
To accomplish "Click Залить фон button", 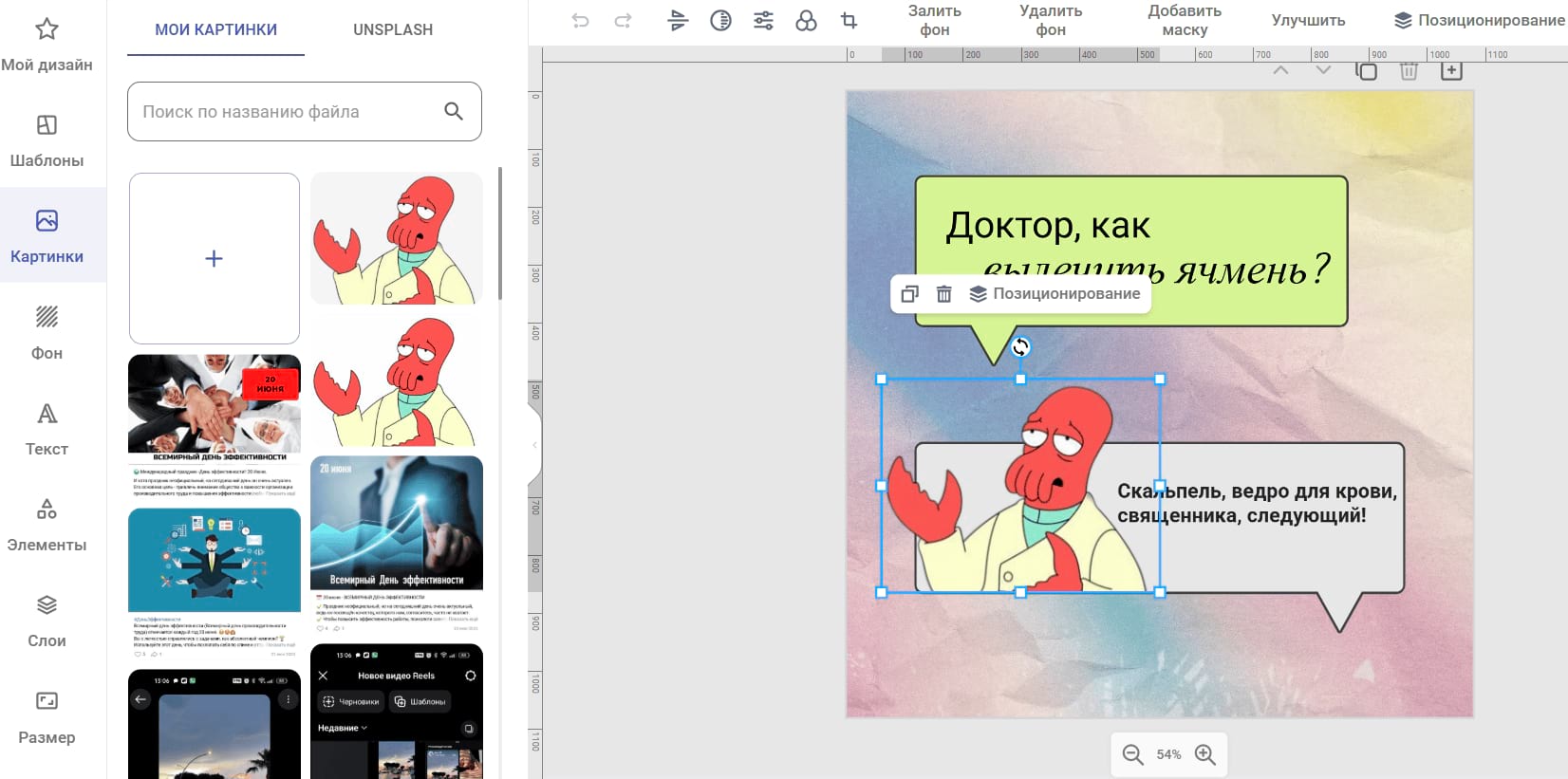I will pos(935,20).
